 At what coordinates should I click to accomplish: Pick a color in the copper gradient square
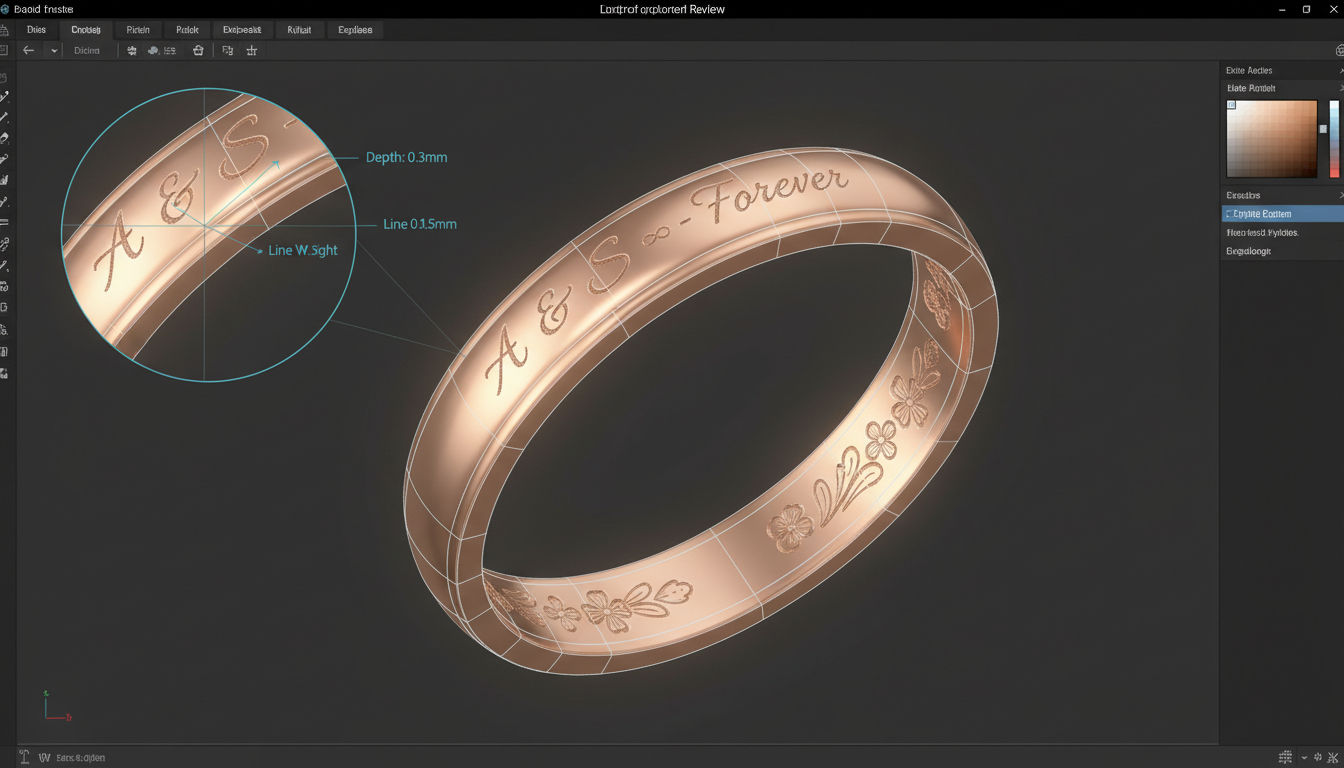[1272, 138]
